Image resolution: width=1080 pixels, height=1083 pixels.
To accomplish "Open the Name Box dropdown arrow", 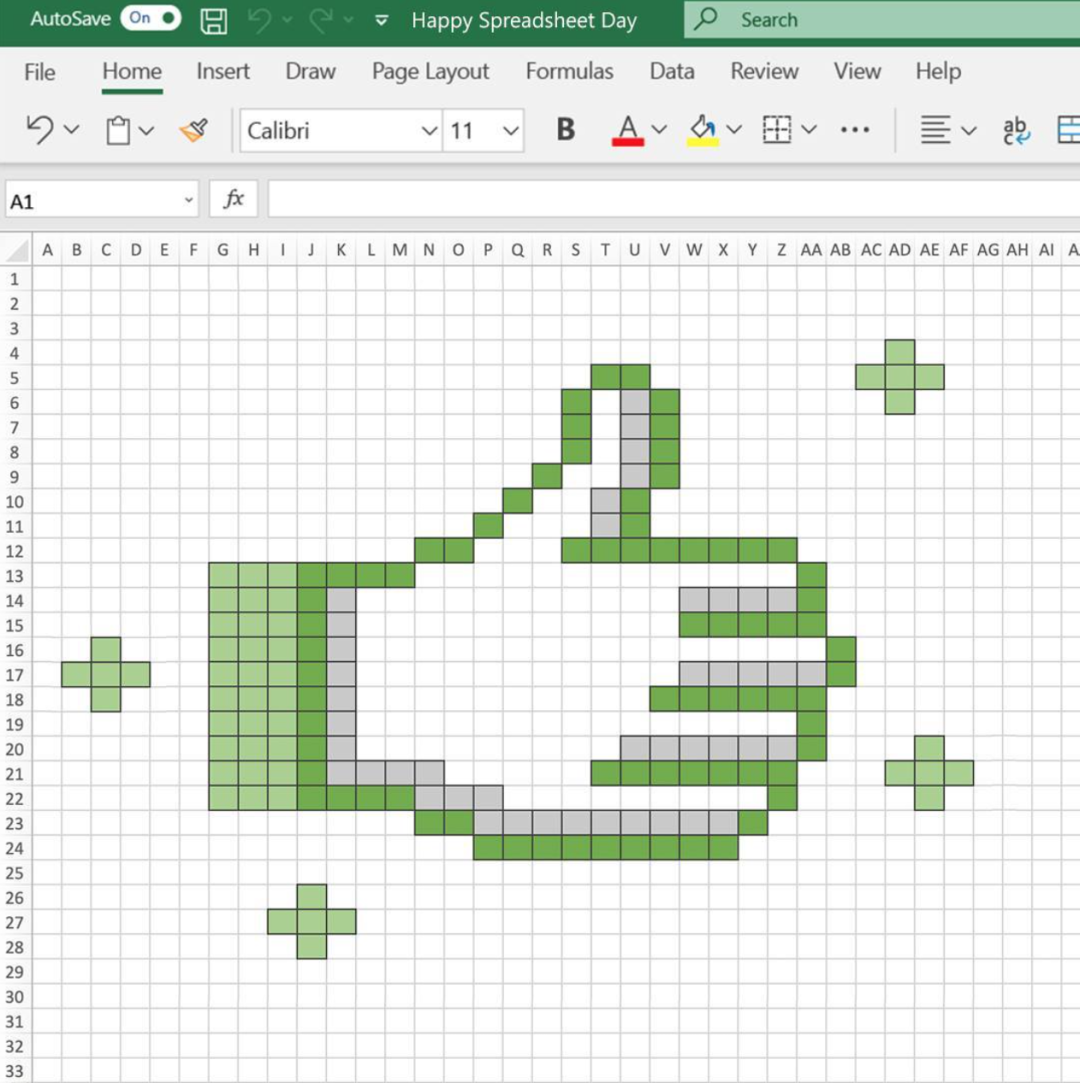I will coord(189,200).
